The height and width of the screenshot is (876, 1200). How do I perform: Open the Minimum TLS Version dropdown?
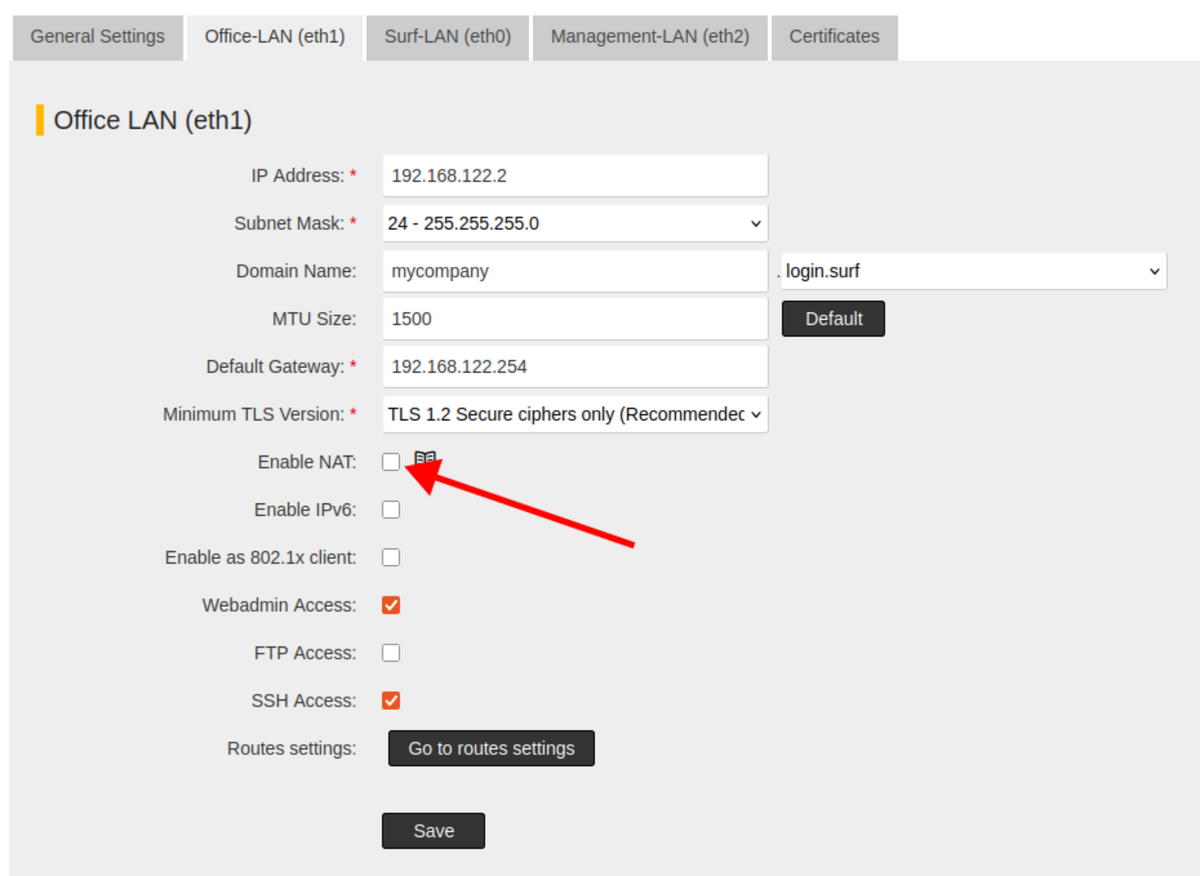(x=575, y=414)
